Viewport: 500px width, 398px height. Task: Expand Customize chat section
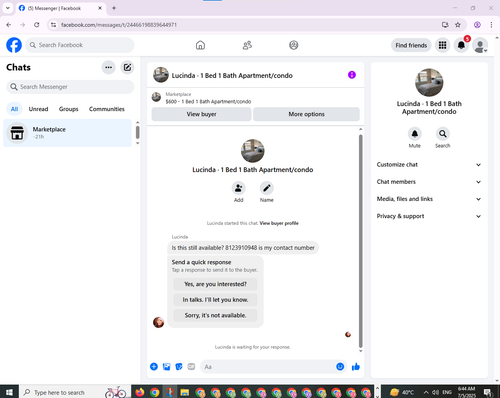[x=429, y=165]
